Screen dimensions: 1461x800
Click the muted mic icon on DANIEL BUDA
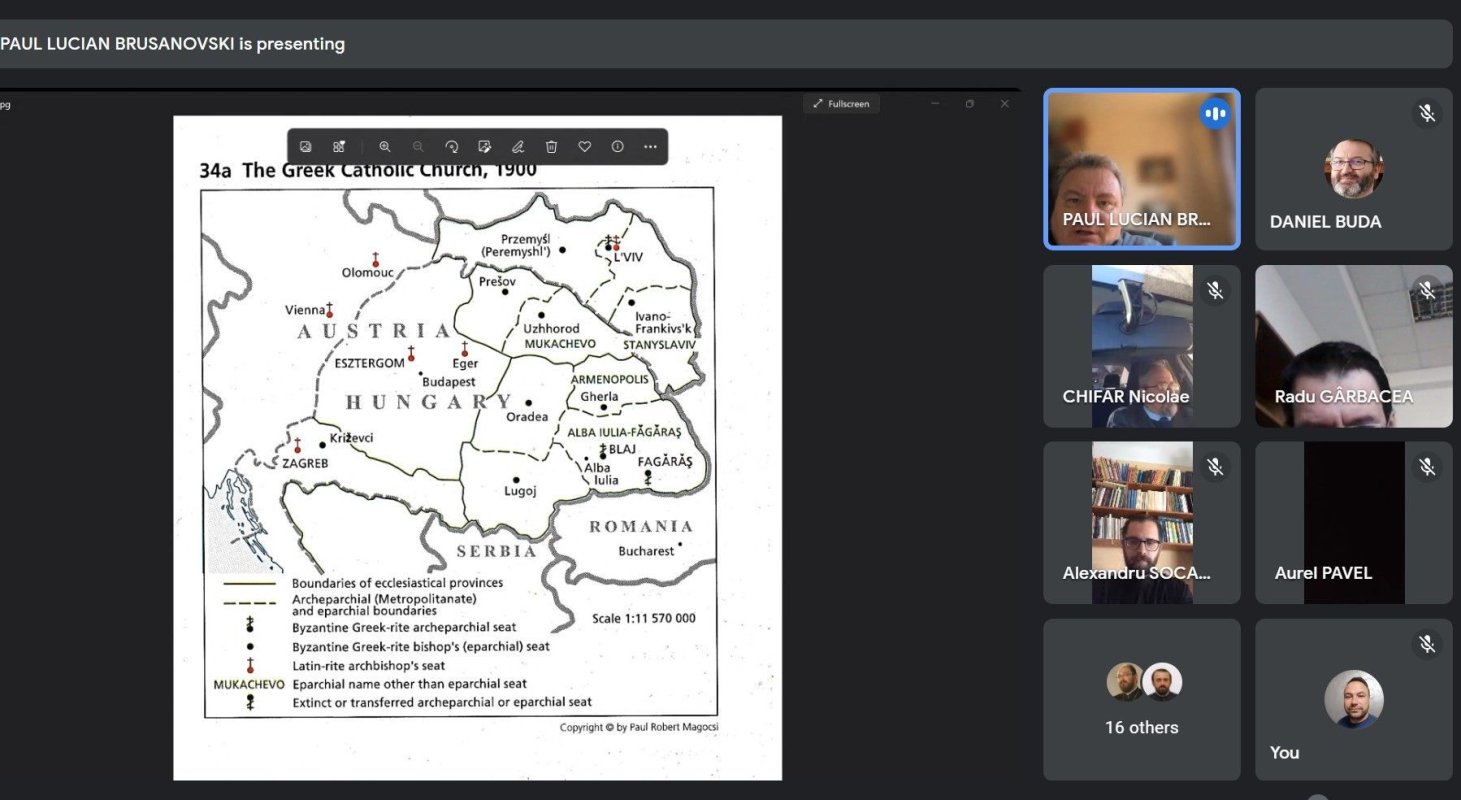1427,114
